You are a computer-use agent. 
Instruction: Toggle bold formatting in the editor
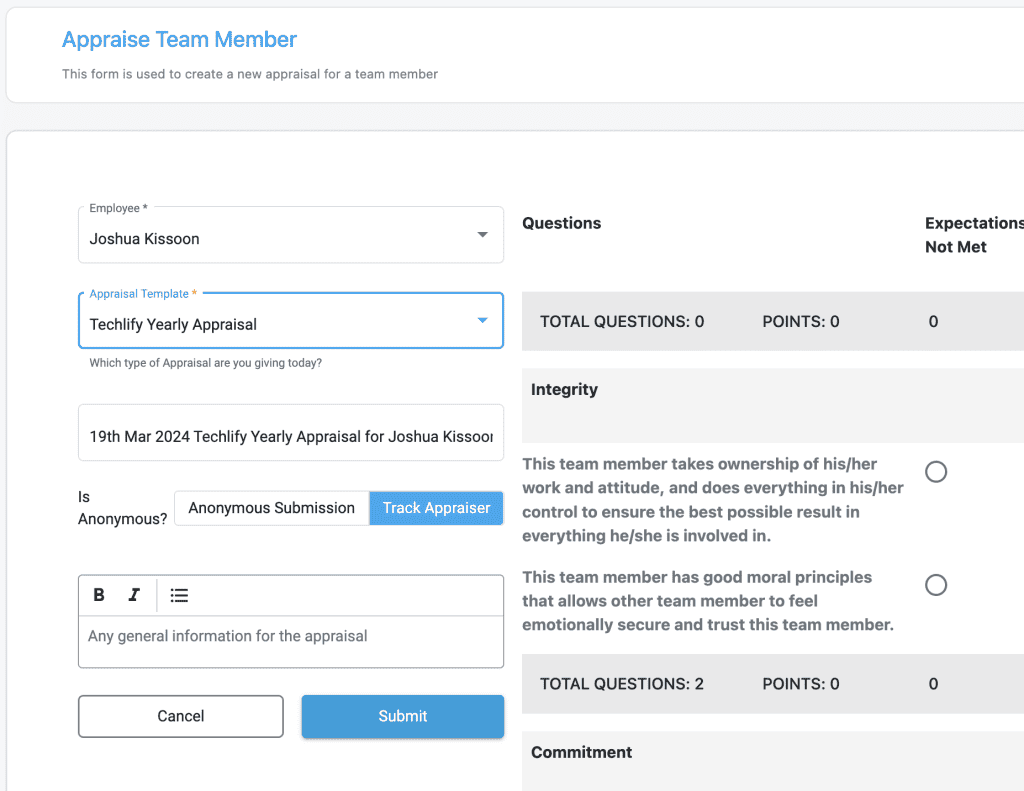pyautogui.click(x=99, y=595)
